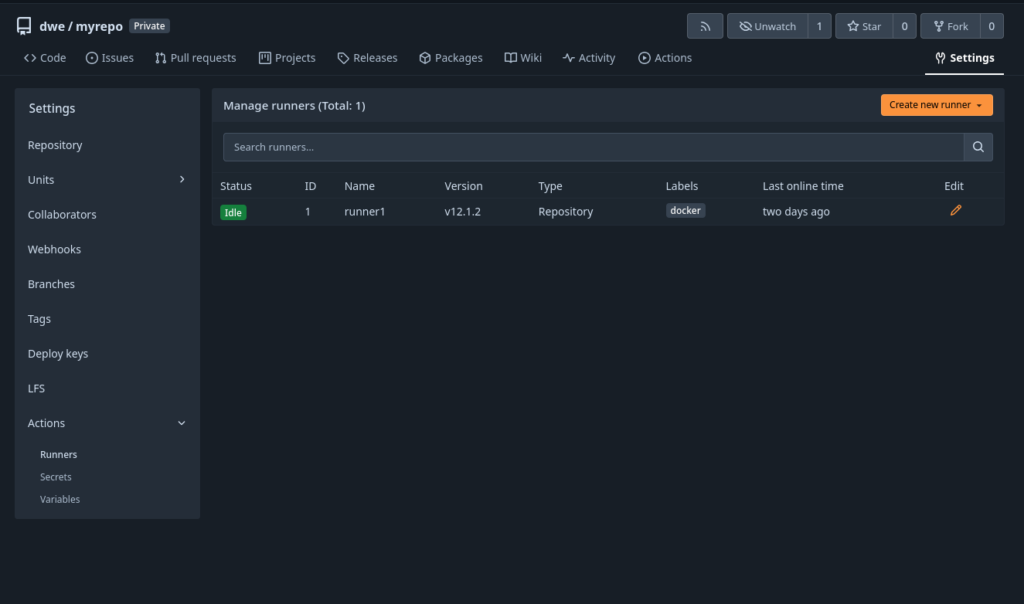The width and height of the screenshot is (1024, 604).
Task: Open the Create new runner dropdown
Action: [936, 105]
